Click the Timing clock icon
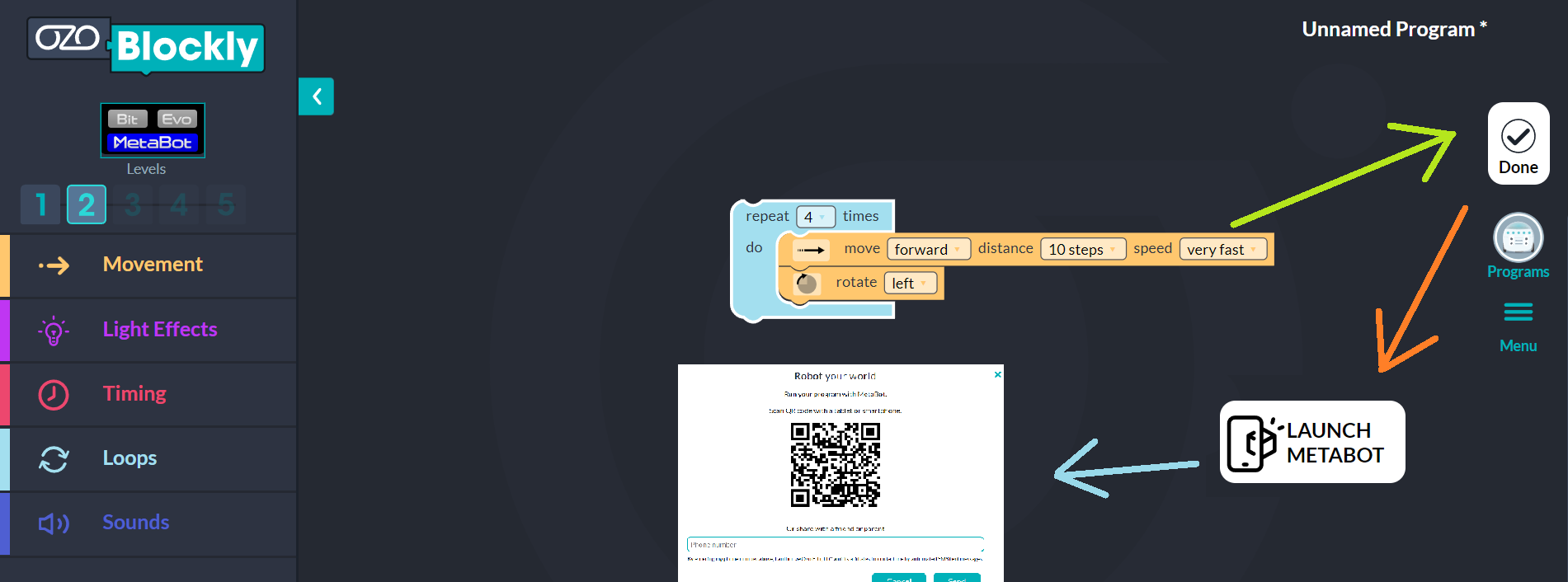 coord(54,395)
